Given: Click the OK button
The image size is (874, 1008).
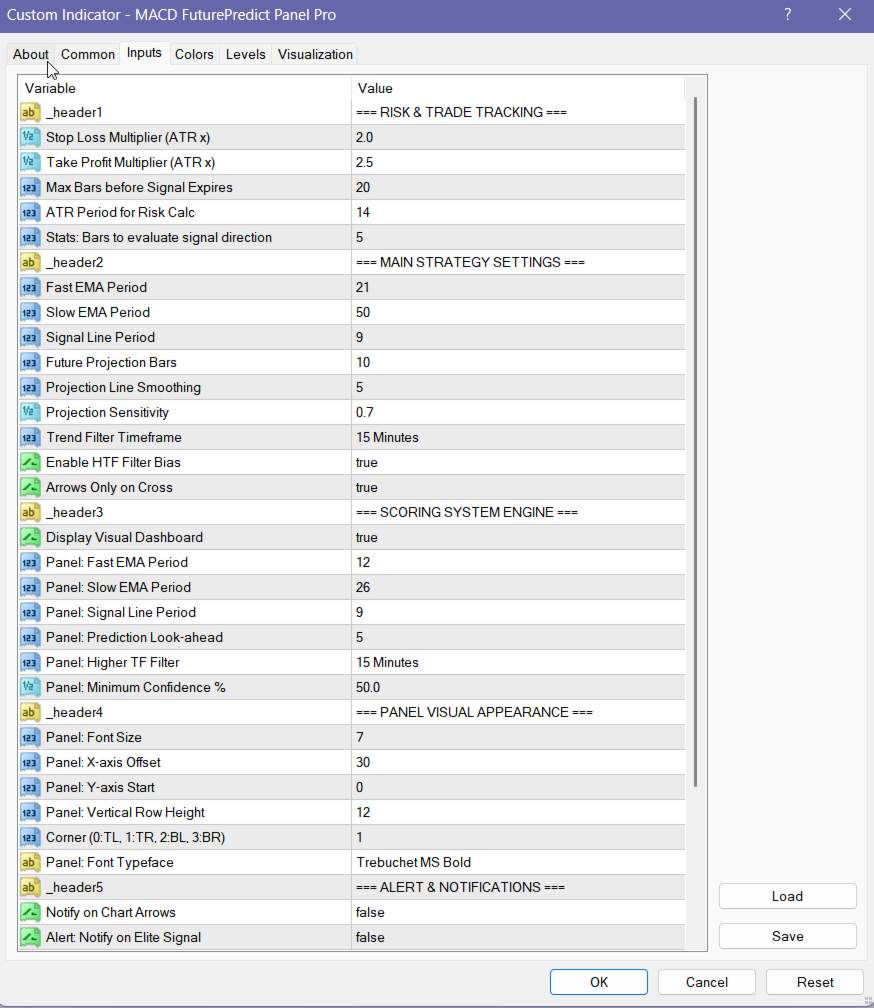Looking at the screenshot, I should pos(599,982).
